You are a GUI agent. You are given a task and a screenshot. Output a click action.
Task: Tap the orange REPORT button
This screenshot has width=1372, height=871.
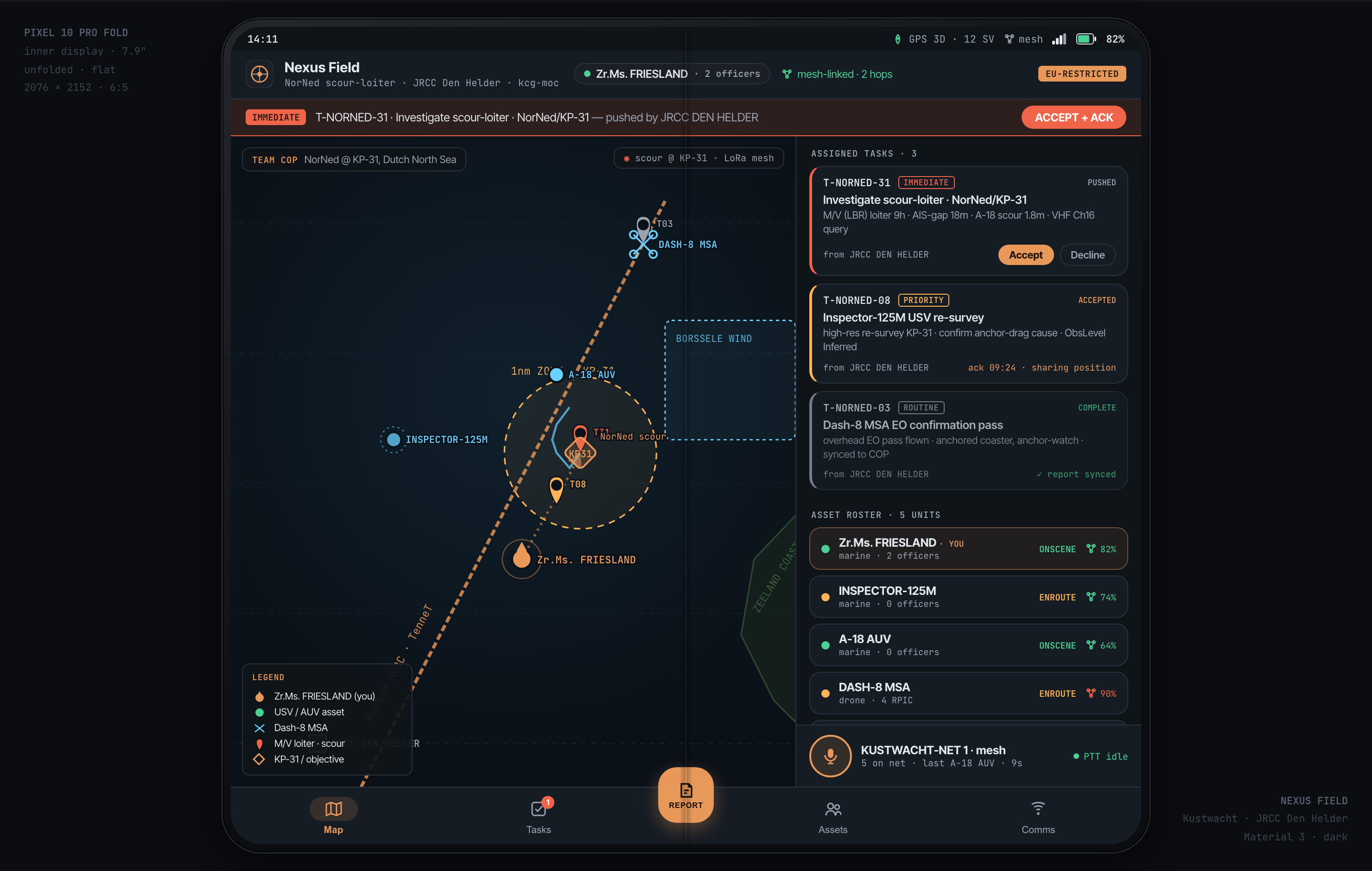pyautogui.click(x=686, y=795)
